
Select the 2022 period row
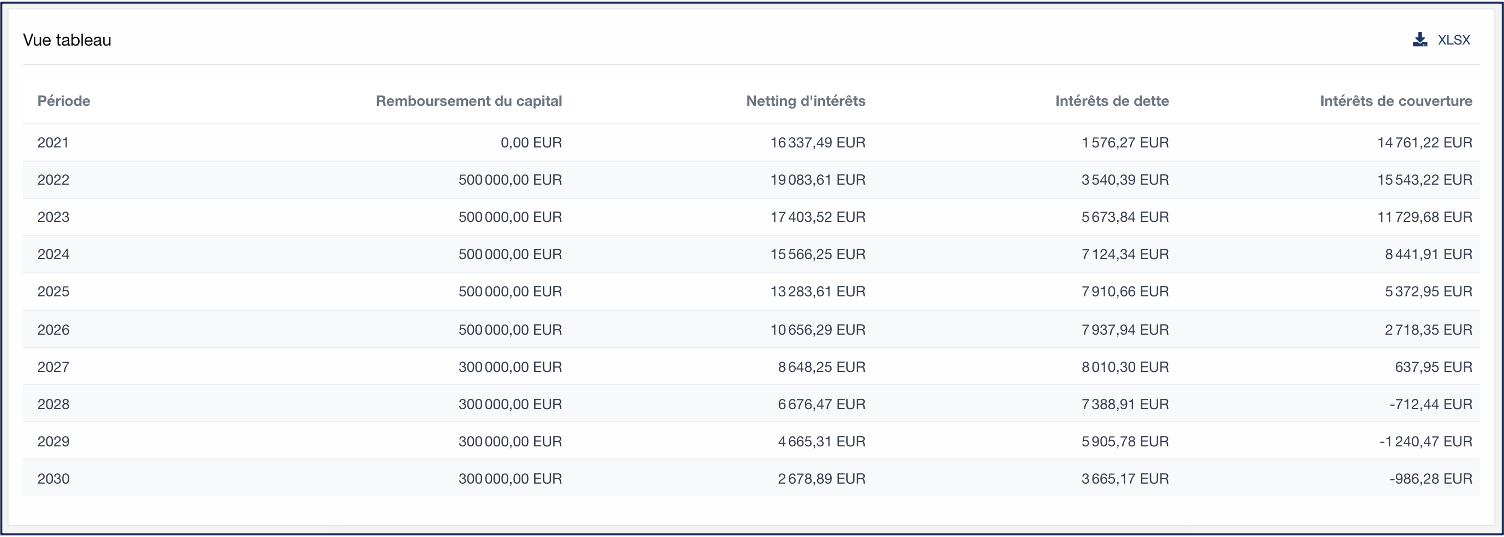coord(53,180)
